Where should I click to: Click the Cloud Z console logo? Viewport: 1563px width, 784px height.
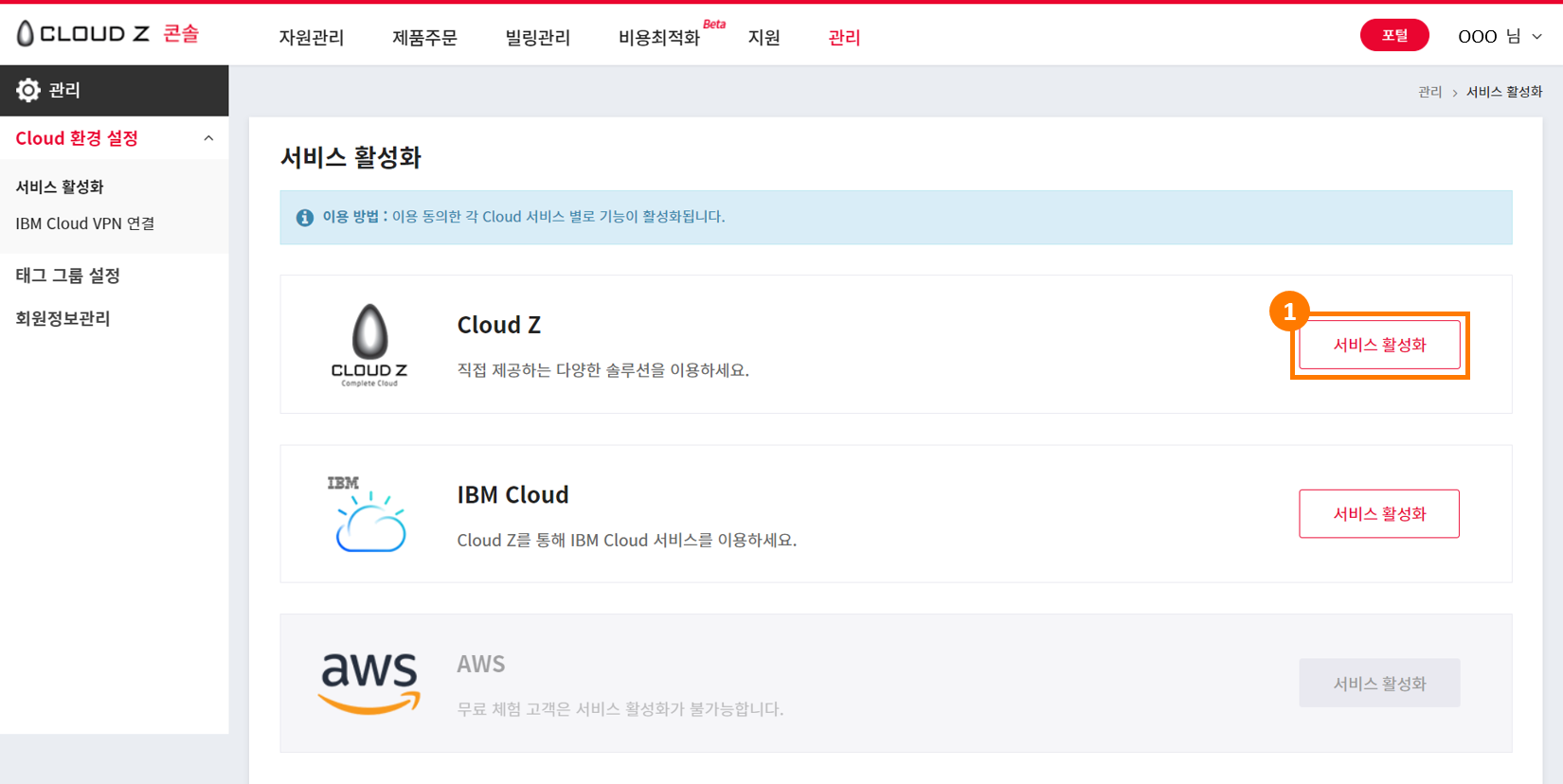107,34
